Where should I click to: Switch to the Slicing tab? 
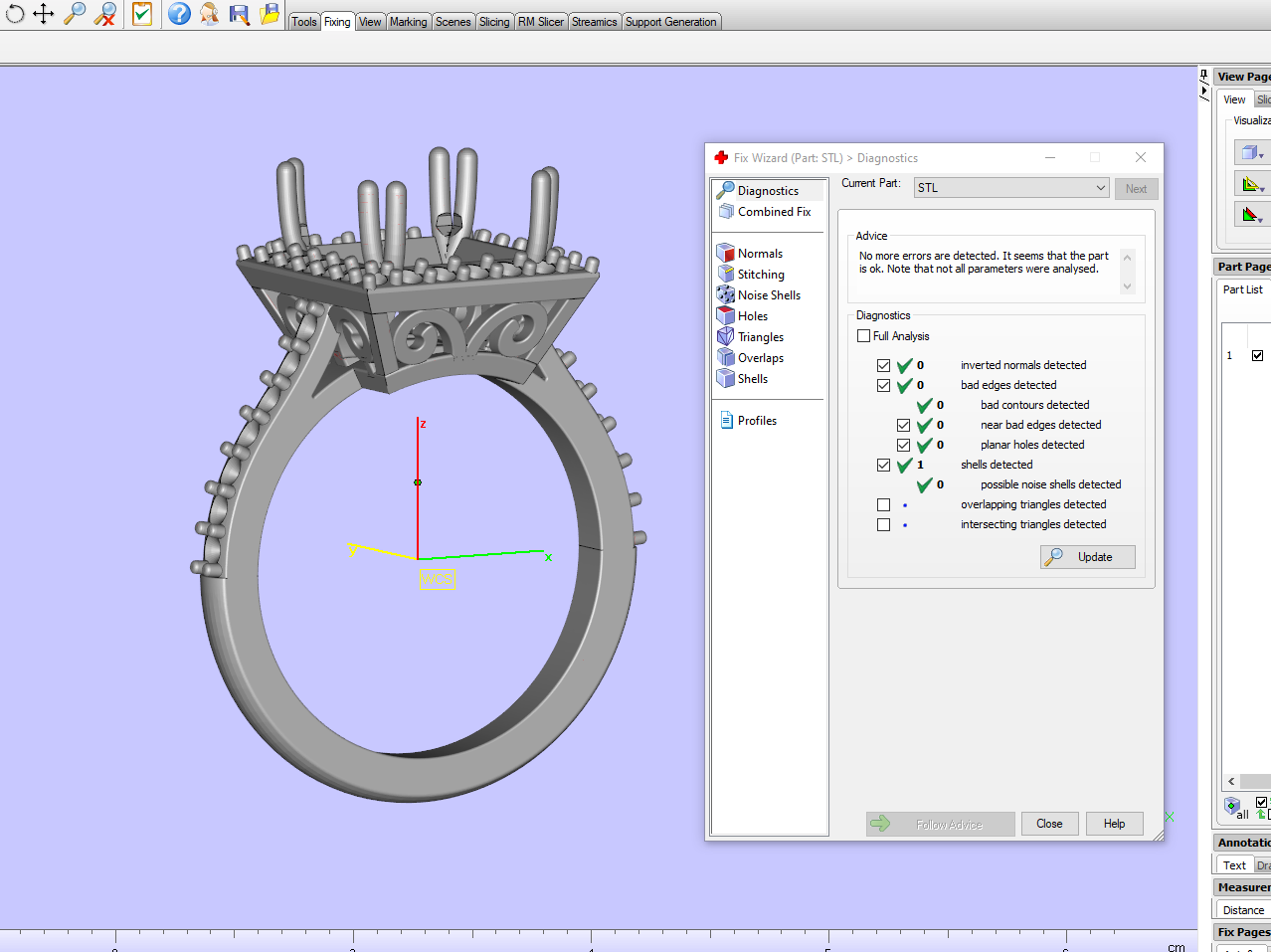coord(494,22)
